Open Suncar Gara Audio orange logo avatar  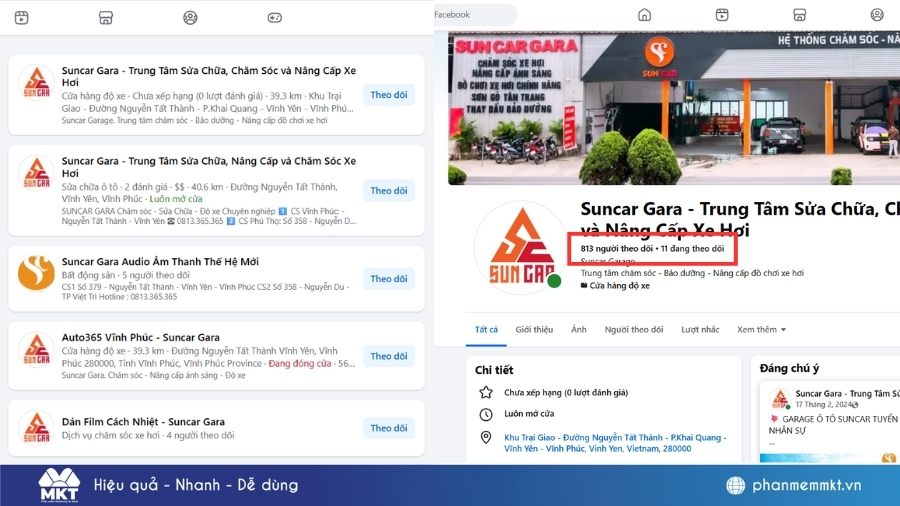(x=36, y=273)
